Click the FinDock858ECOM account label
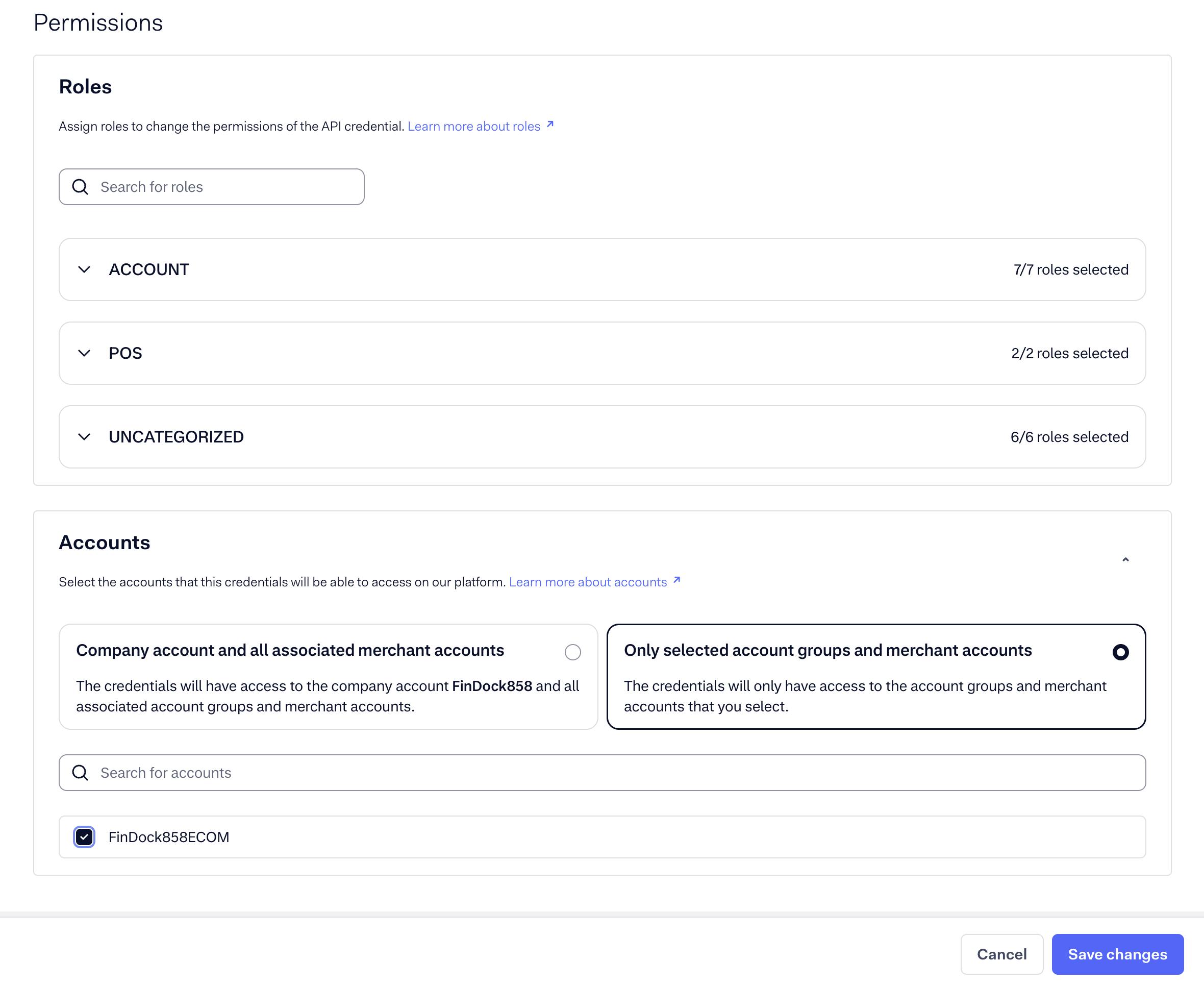Screen dimensions: 1204x987 click(x=169, y=836)
